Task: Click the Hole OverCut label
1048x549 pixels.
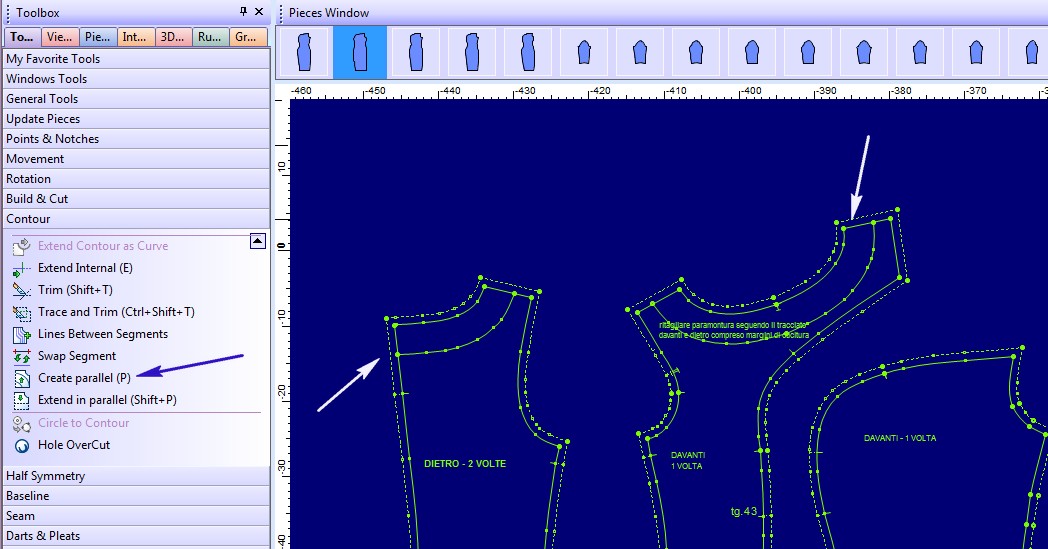Action: pos(74,445)
